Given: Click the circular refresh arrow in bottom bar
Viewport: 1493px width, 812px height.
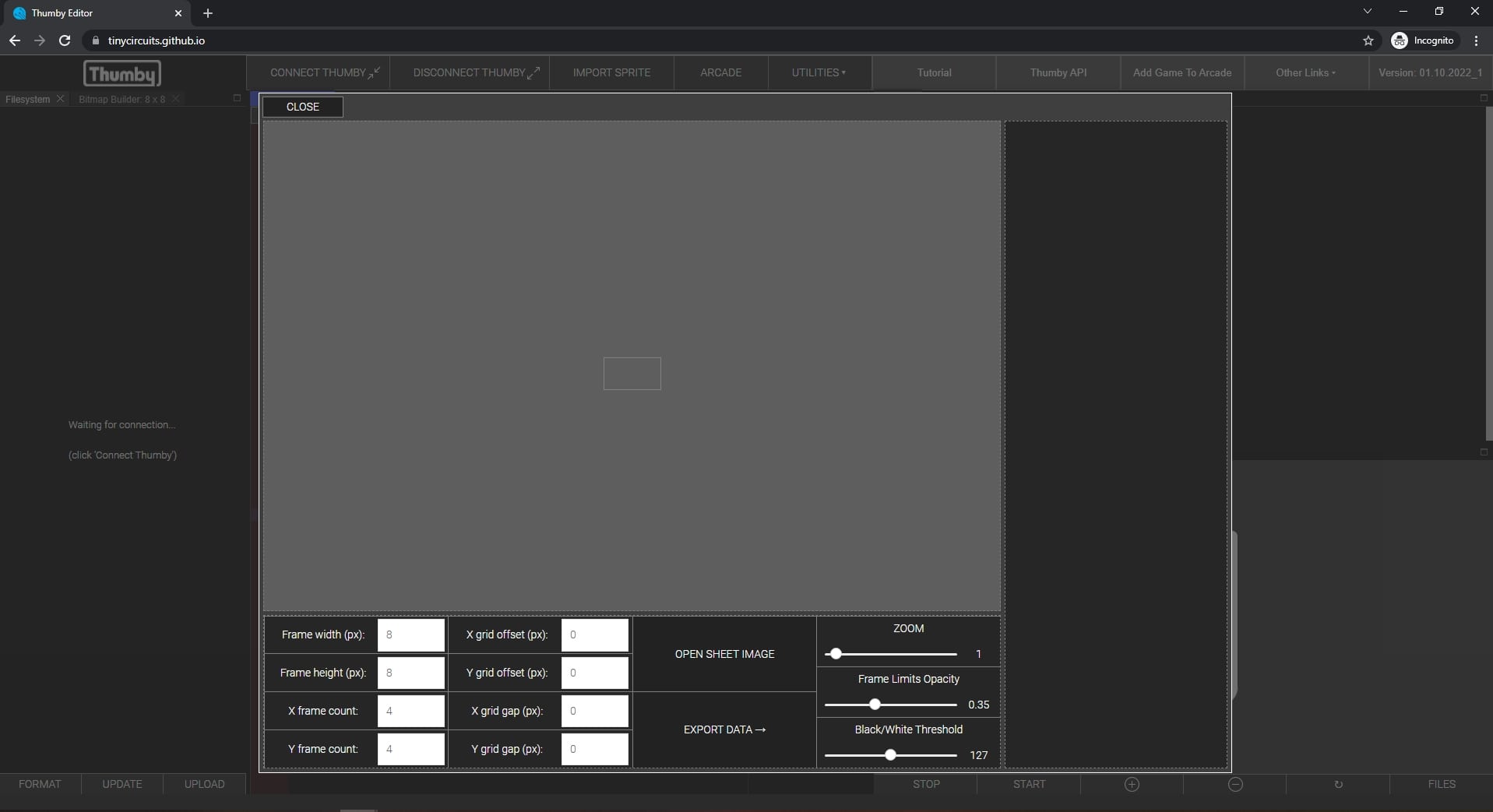Looking at the screenshot, I should [x=1338, y=784].
